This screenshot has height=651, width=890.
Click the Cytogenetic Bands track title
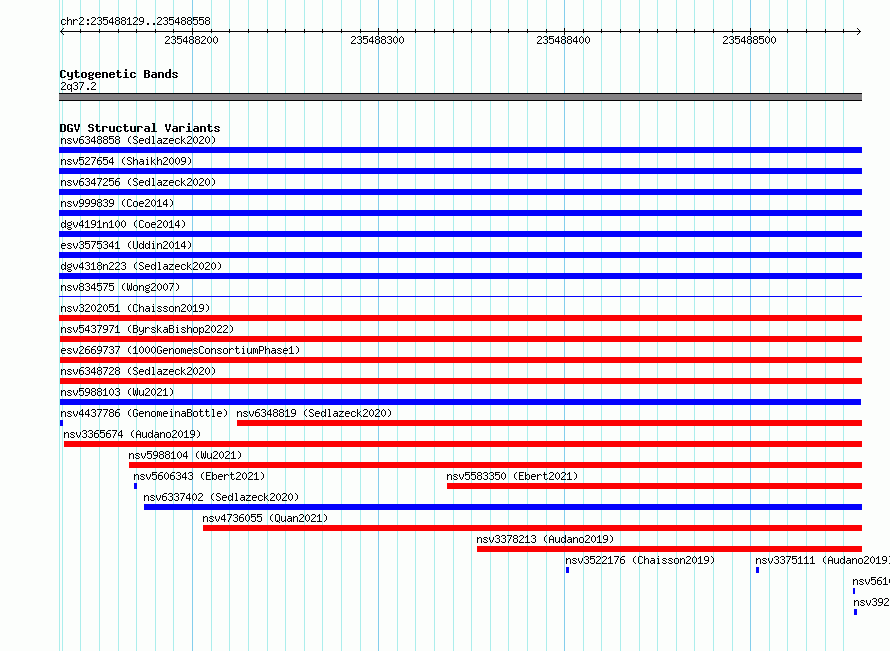[x=119, y=74]
